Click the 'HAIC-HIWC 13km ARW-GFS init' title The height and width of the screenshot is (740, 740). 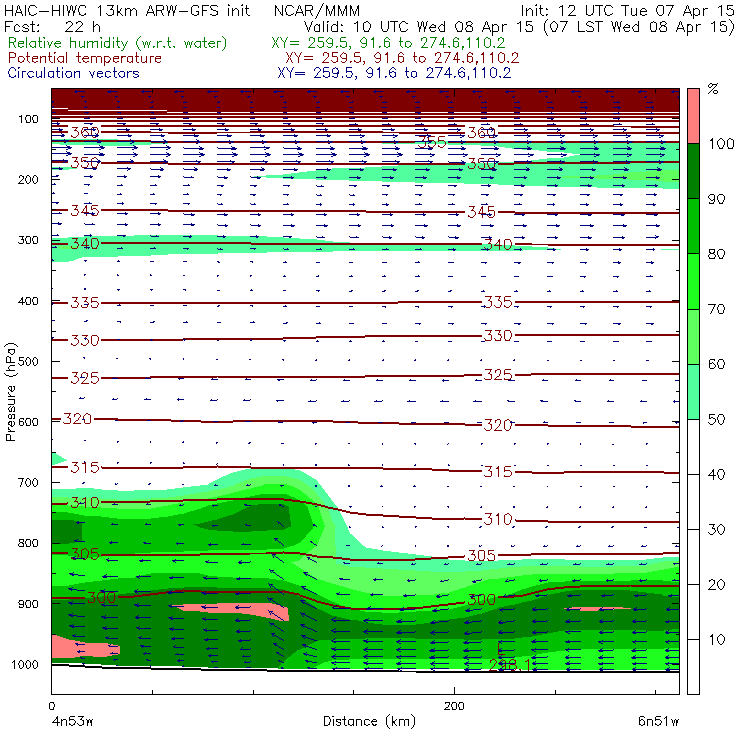(x=127, y=10)
